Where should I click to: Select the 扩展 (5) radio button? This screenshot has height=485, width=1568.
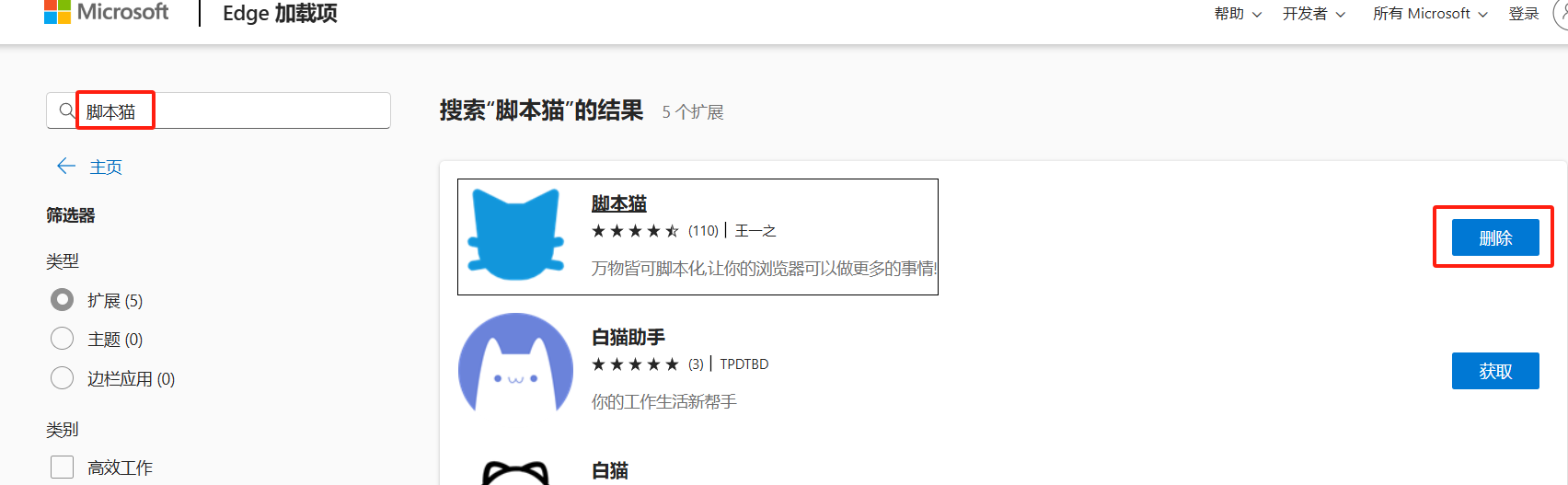pyautogui.click(x=62, y=300)
